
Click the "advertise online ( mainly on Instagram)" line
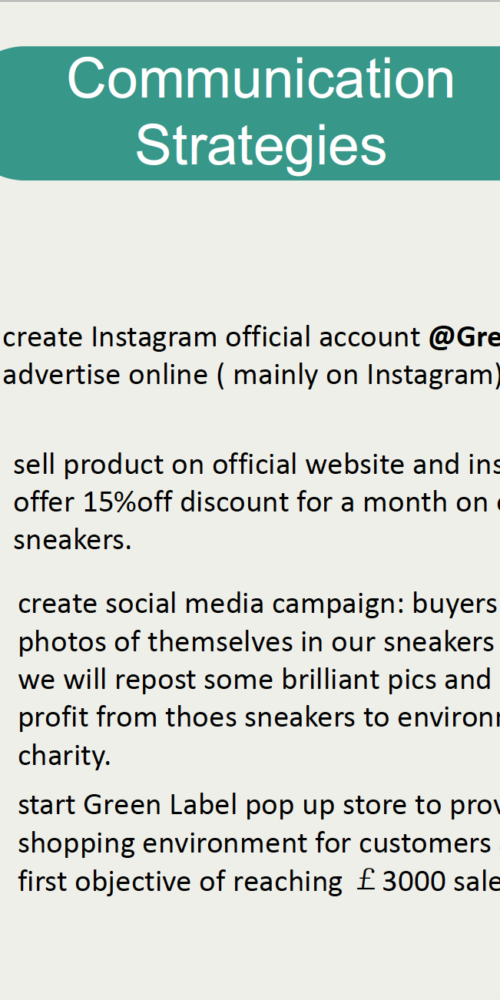(251, 375)
